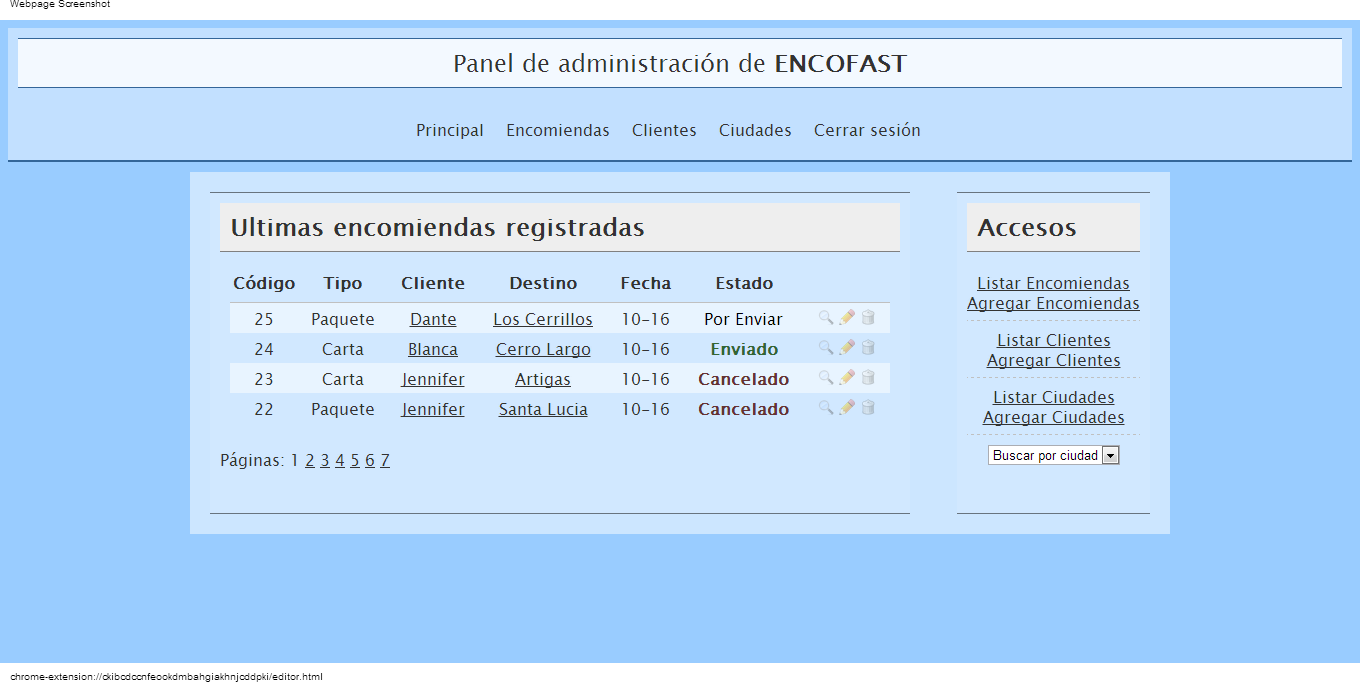
Task: Delete encomienda 22 using the trash icon
Action: tap(868, 408)
